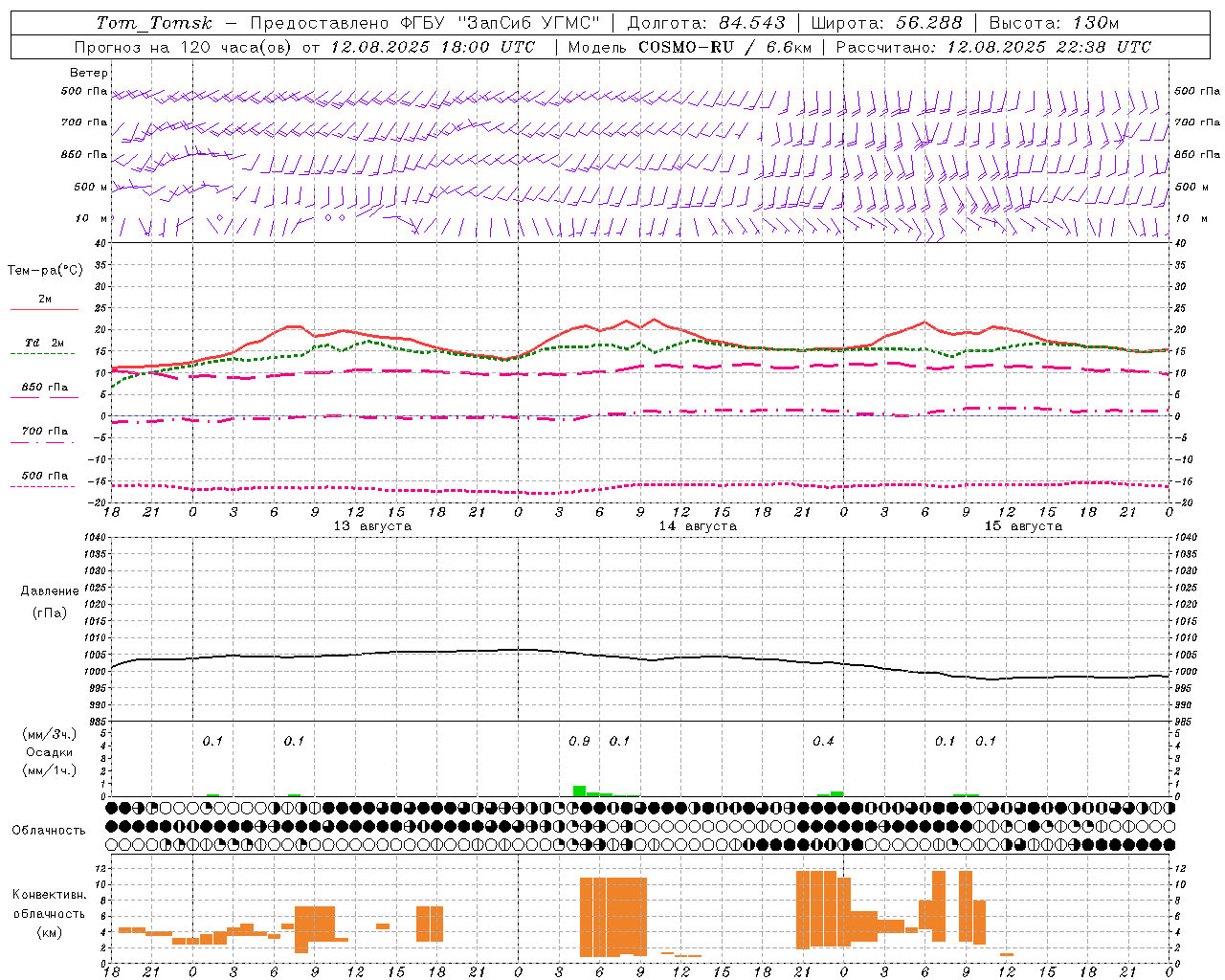Click the 'Облачность' cloud cover row label
The width and height of the screenshot is (1225, 980).
point(49,831)
